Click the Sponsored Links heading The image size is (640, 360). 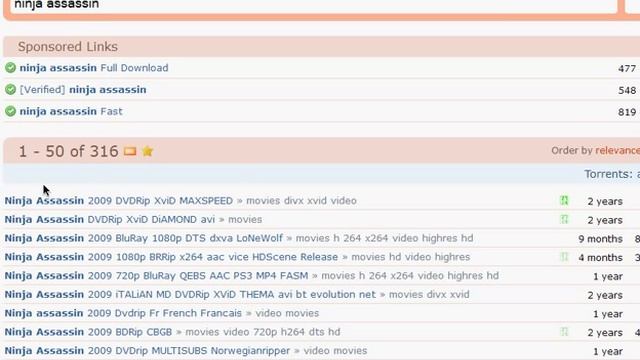point(68,47)
